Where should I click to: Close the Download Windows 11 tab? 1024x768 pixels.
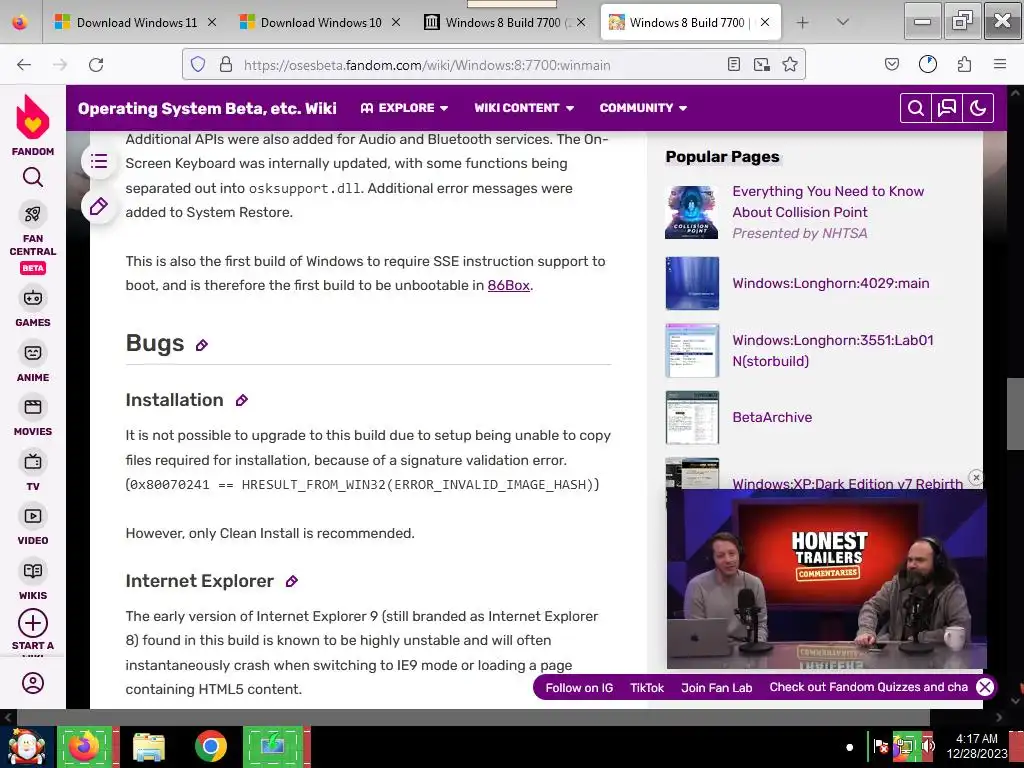pos(212,22)
